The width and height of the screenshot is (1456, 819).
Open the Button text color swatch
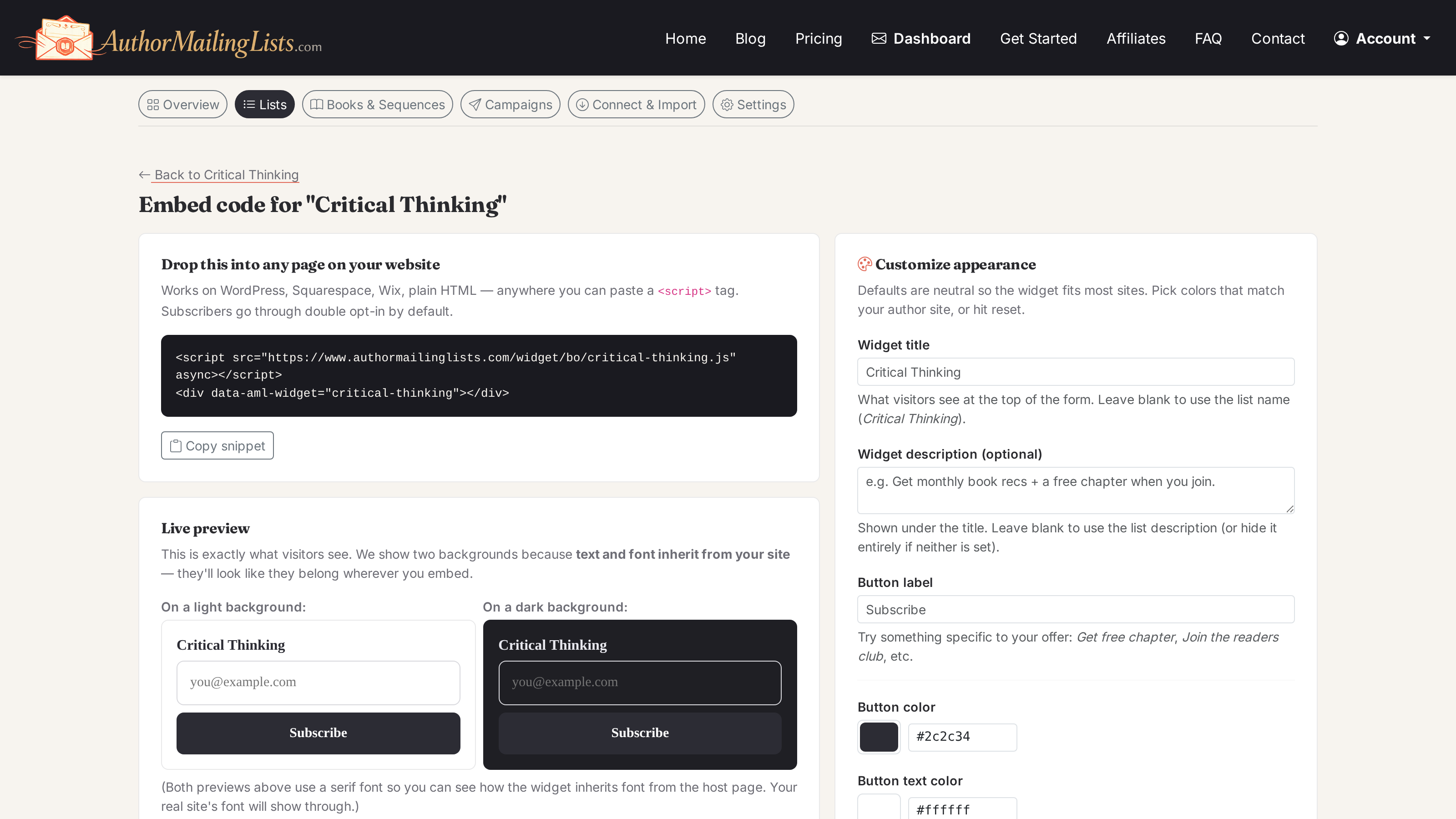tap(879, 807)
